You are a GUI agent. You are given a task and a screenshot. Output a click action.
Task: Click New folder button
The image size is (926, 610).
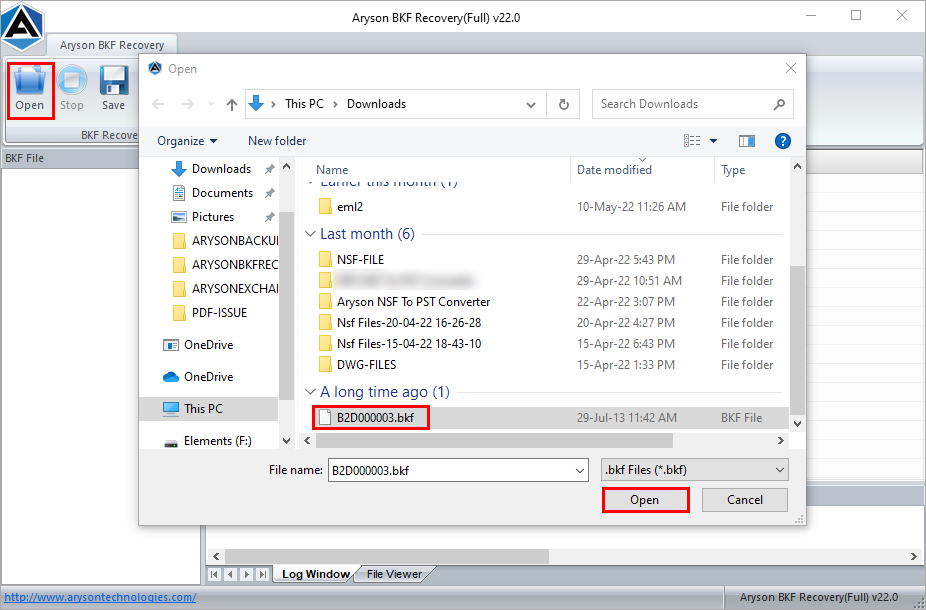click(x=277, y=141)
